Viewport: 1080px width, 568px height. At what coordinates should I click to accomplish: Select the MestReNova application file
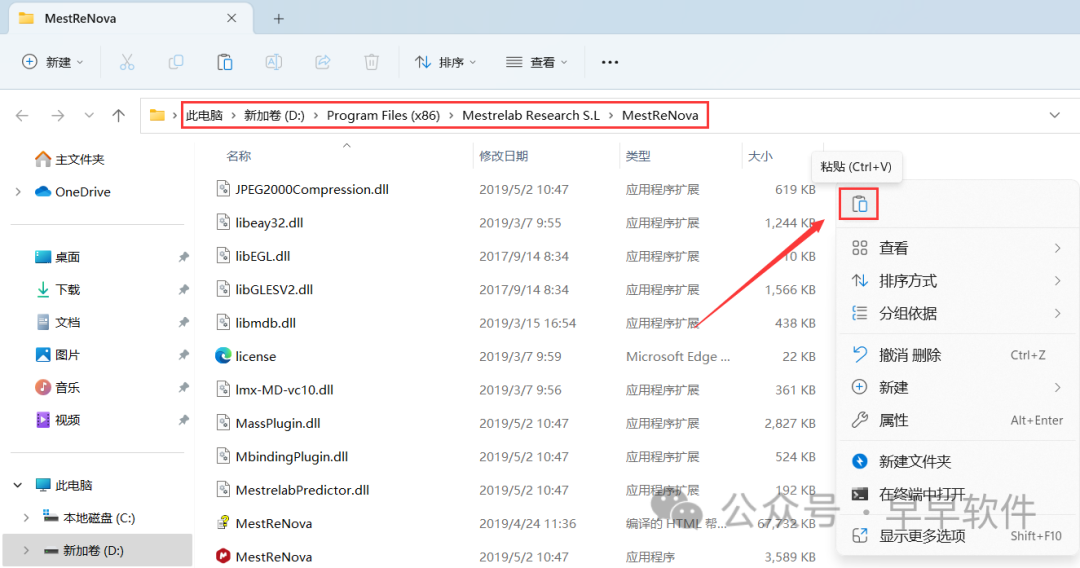(273, 556)
